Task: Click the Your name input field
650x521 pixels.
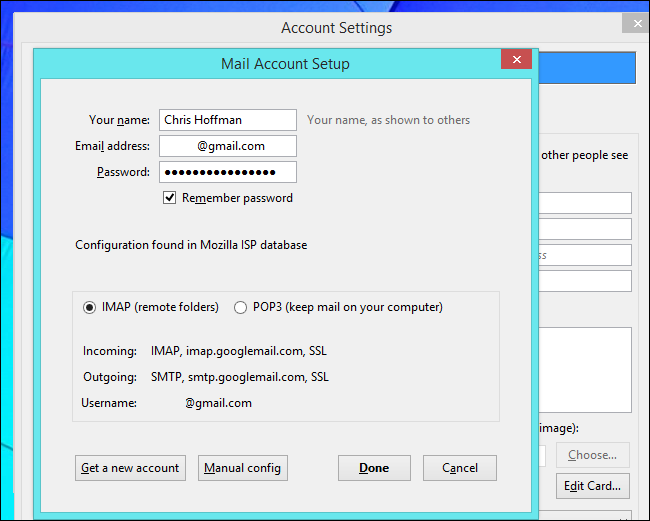Action: click(228, 120)
